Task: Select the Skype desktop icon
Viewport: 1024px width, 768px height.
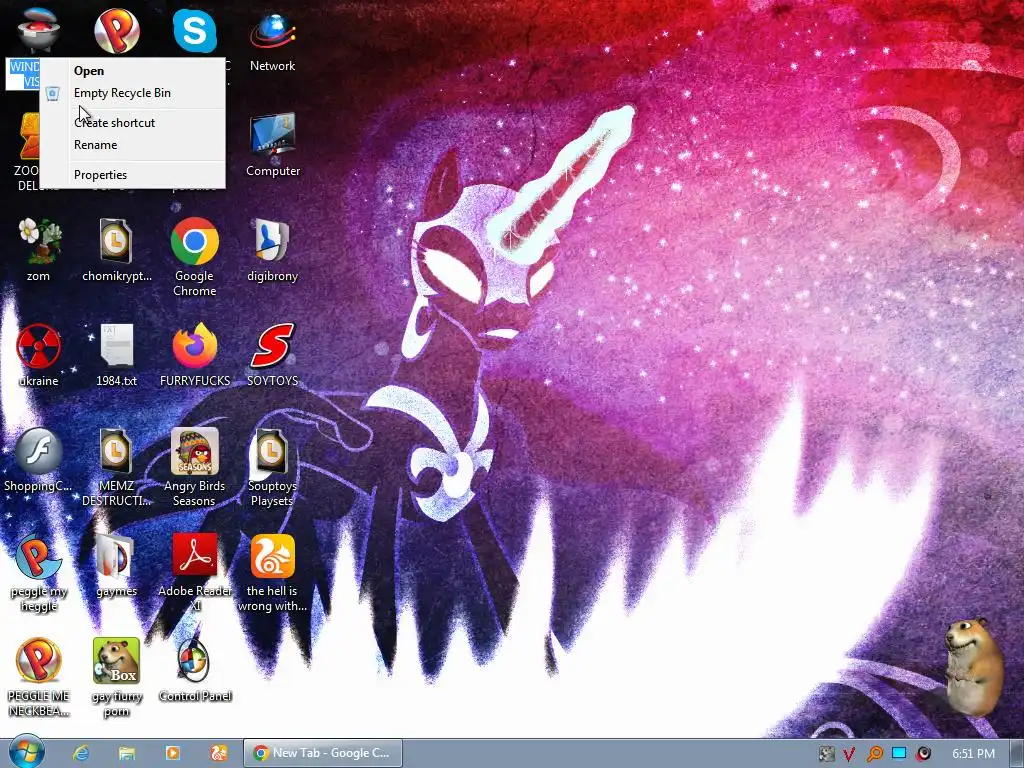Action: [x=195, y=30]
